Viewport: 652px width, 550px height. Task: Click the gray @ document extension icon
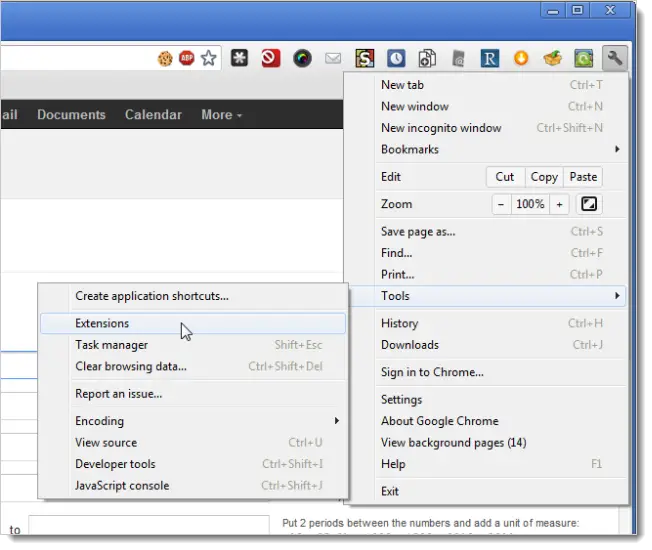coord(458,59)
